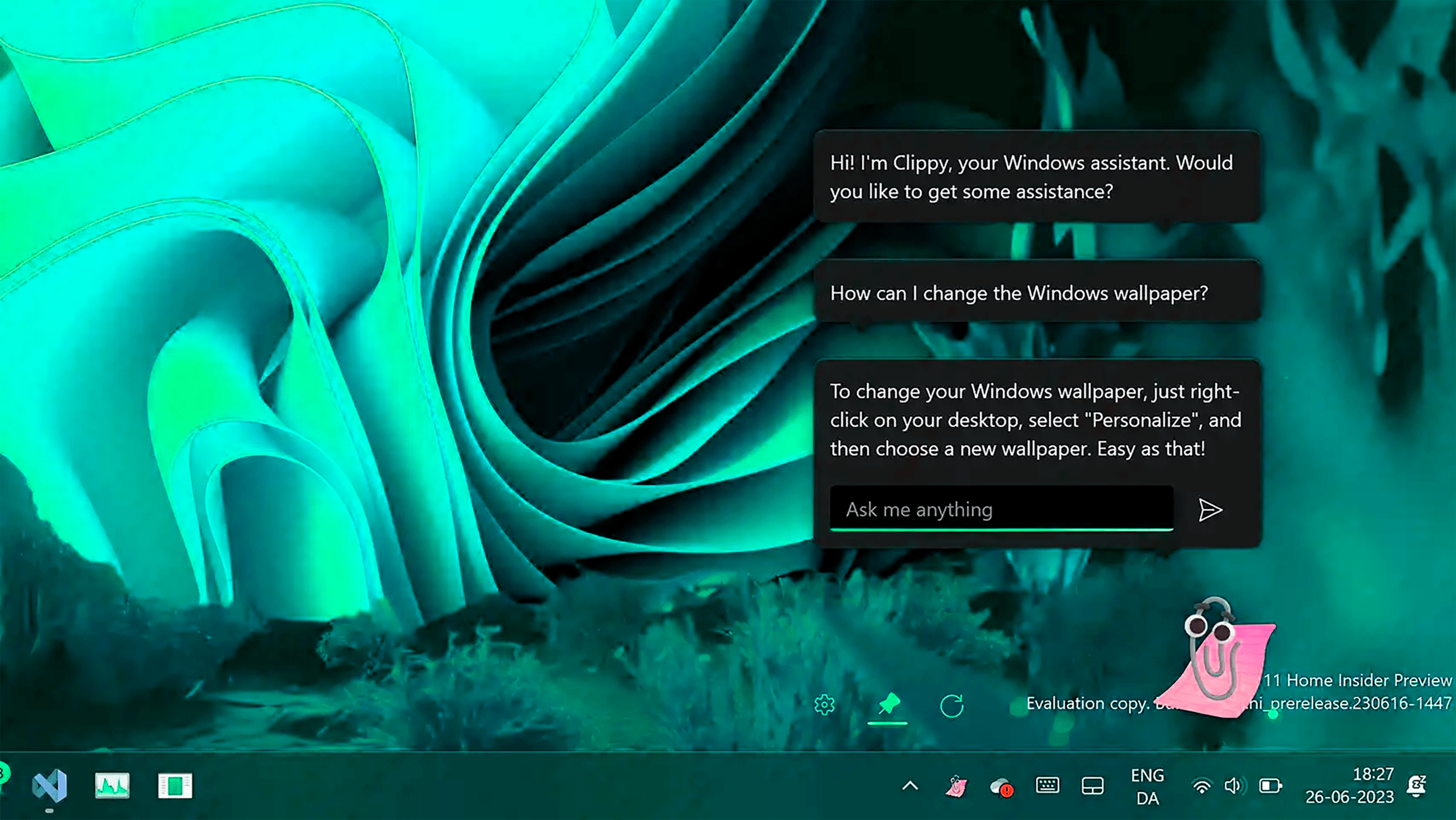
Task: Open the touch keyboard icon
Action: click(x=1047, y=786)
